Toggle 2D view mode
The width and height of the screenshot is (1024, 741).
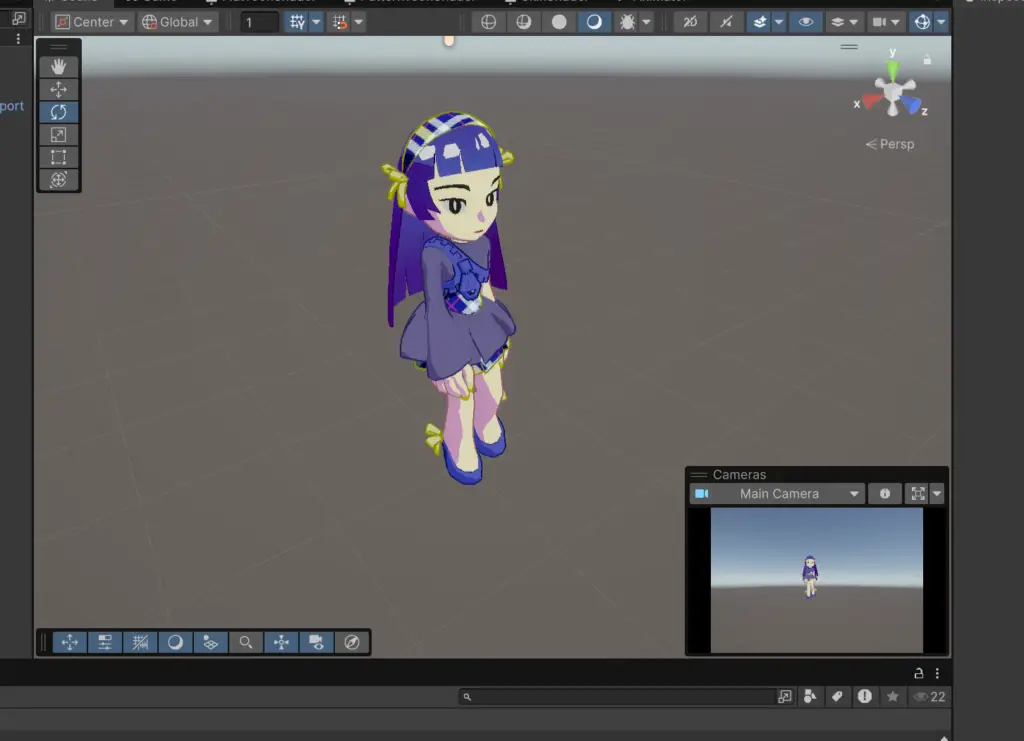tap(688, 22)
